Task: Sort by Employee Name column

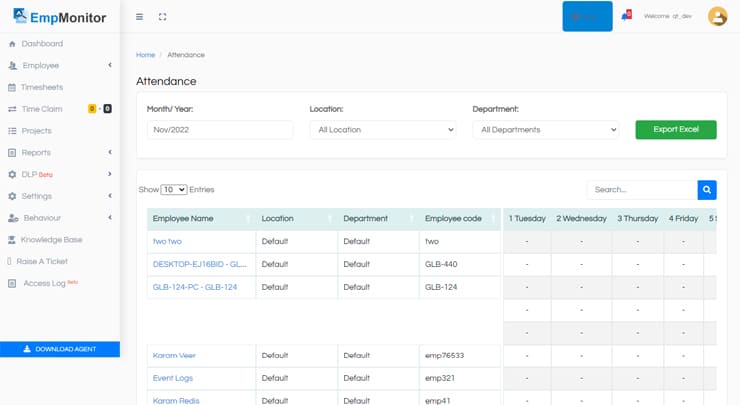Action: pyautogui.click(x=201, y=219)
